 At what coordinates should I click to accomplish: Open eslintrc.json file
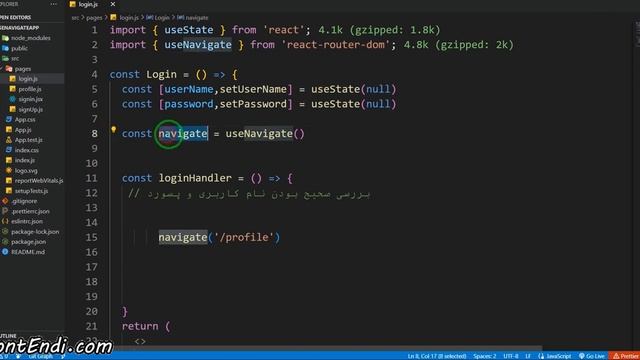pyautogui.click(x=27, y=221)
